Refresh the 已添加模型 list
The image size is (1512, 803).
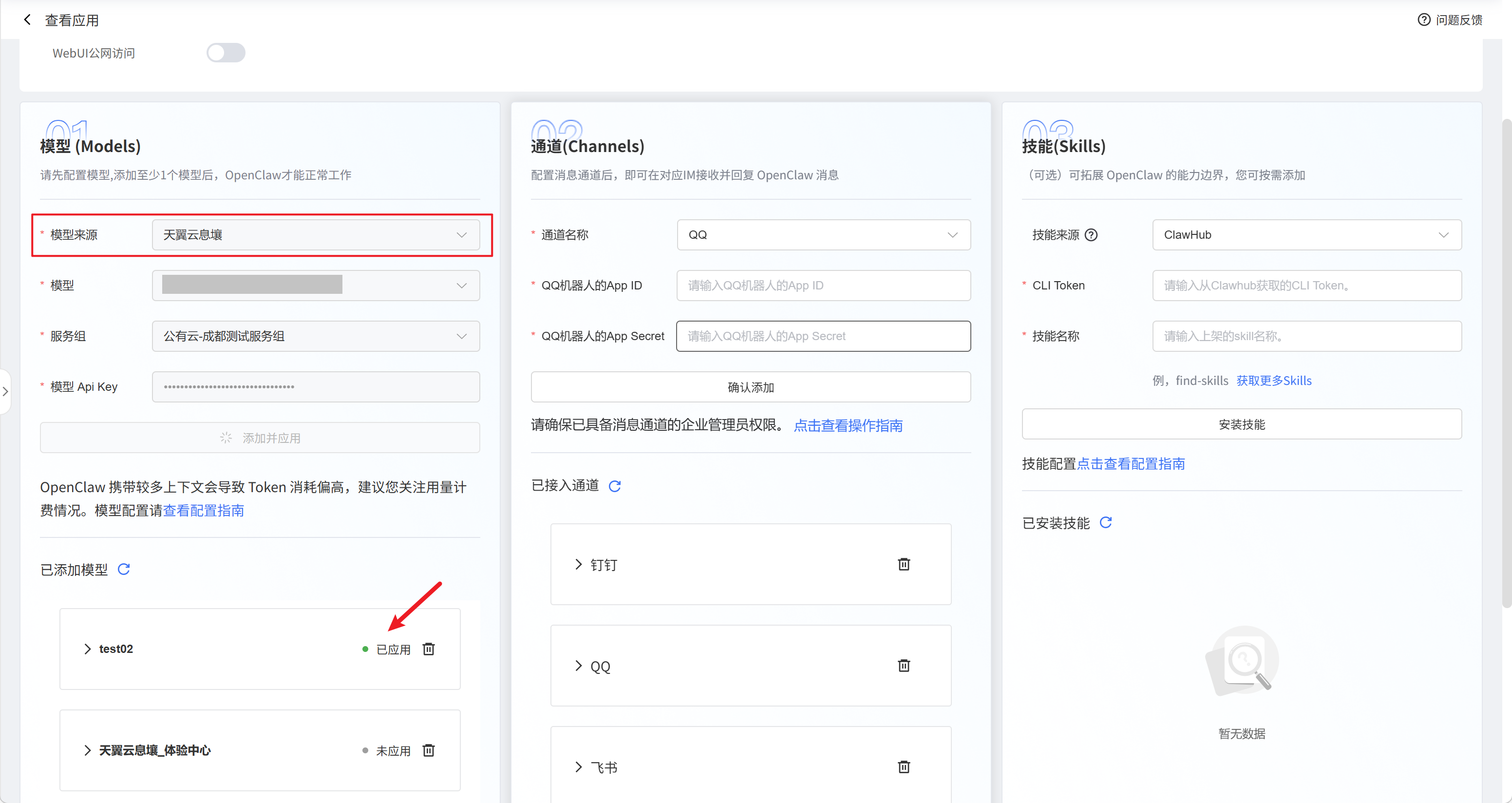124,569
